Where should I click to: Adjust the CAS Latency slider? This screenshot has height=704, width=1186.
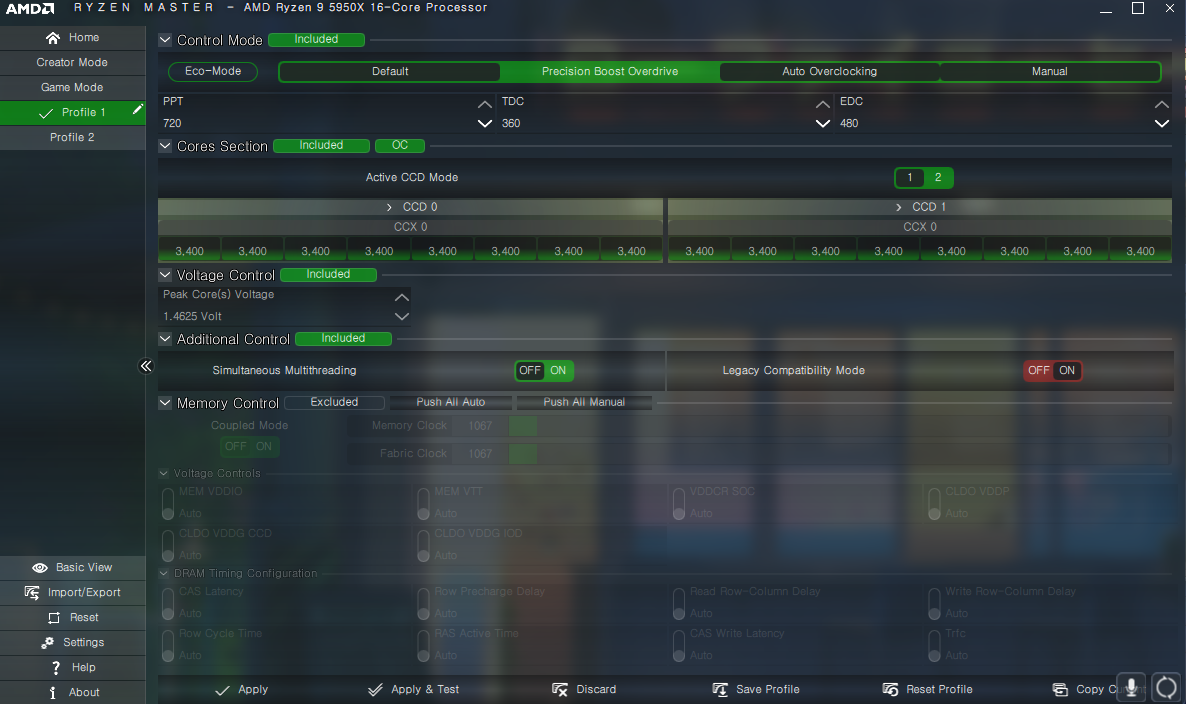168,603
